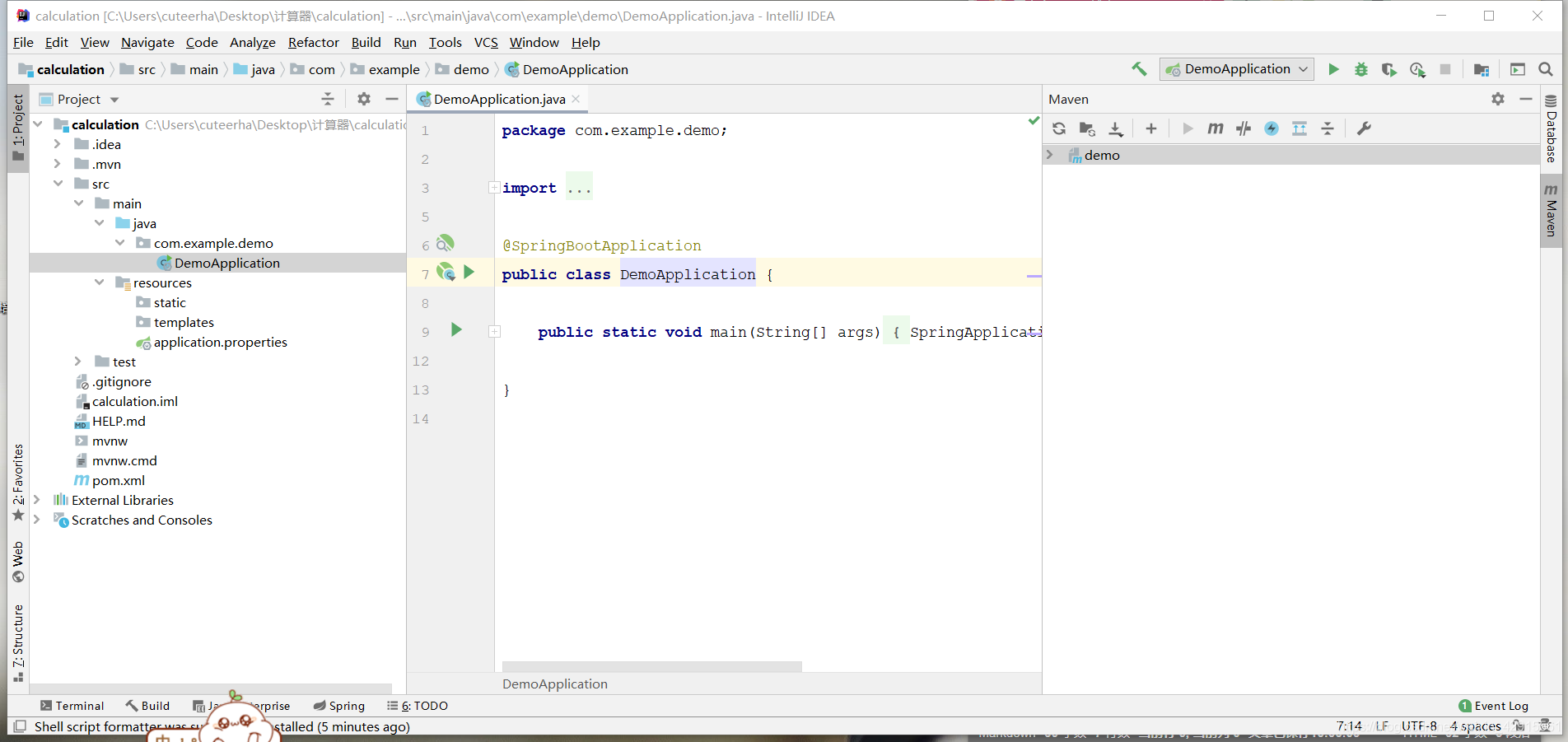Download sources and documentation Maven icon
The height and width of the screenshot is (742, 1568).
pos(1116,128)
